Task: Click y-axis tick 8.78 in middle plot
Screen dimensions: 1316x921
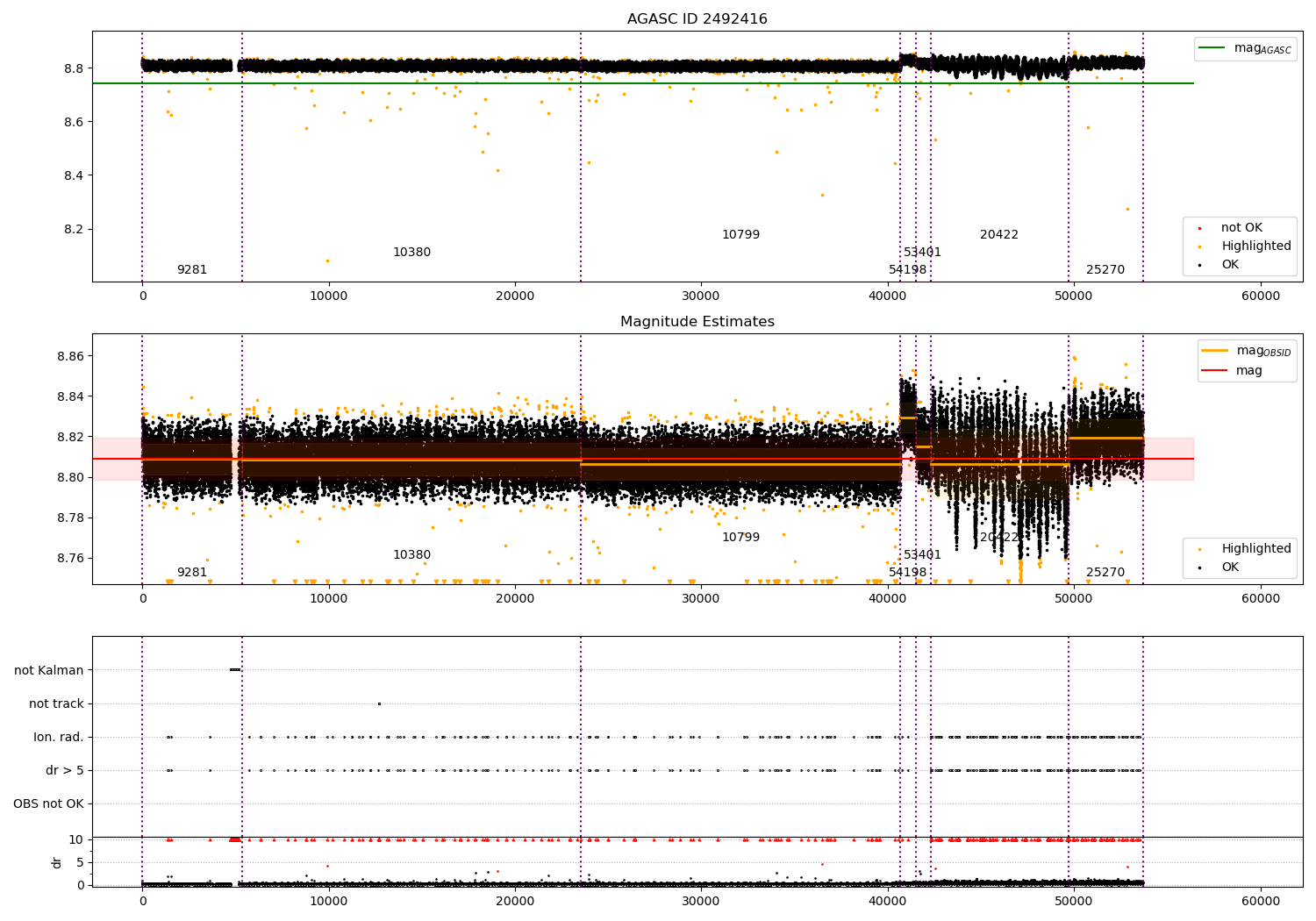Action: pyautogui.click(x=70, y=518)
